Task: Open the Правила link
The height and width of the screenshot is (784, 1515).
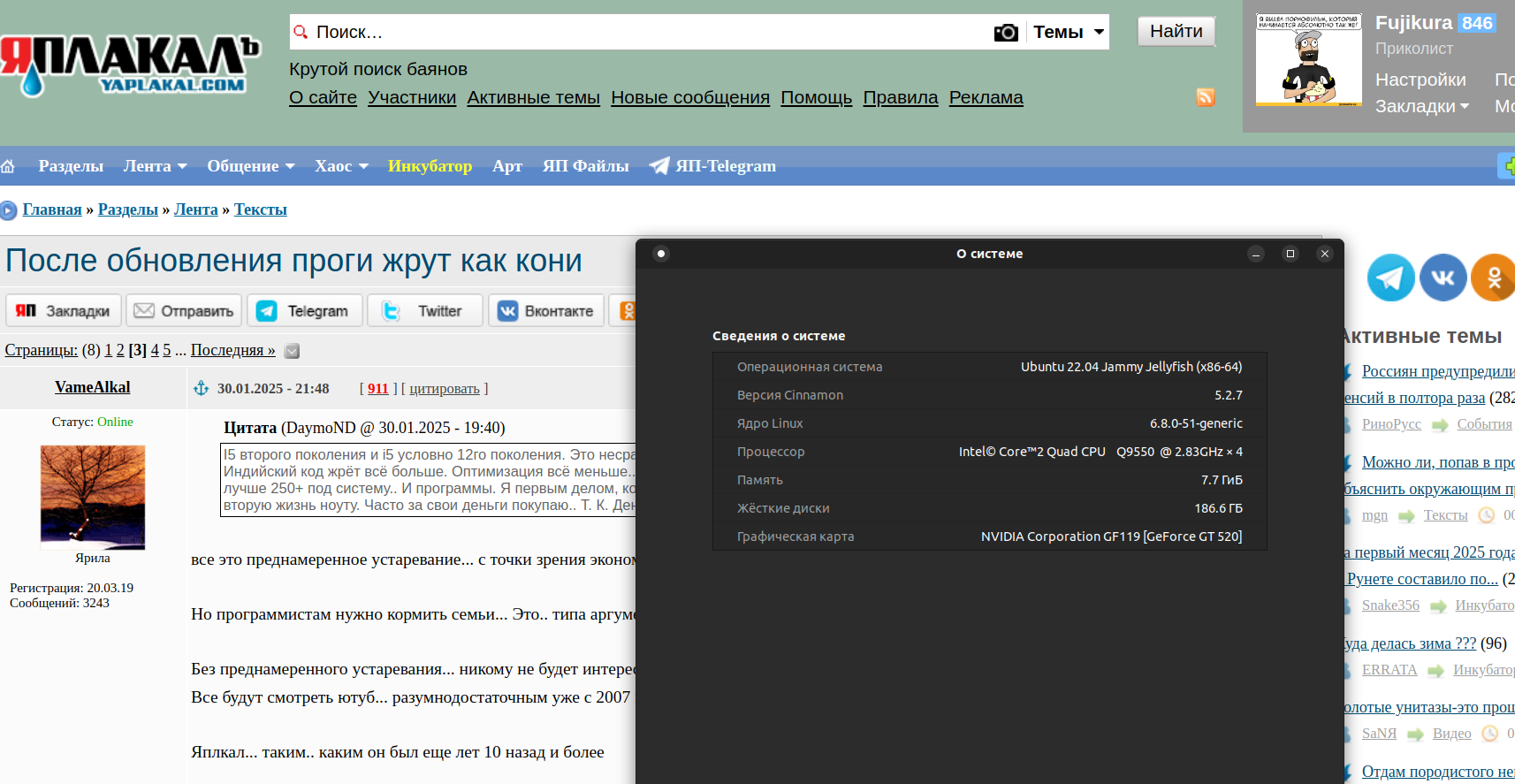Action: [x=900, y=97]
